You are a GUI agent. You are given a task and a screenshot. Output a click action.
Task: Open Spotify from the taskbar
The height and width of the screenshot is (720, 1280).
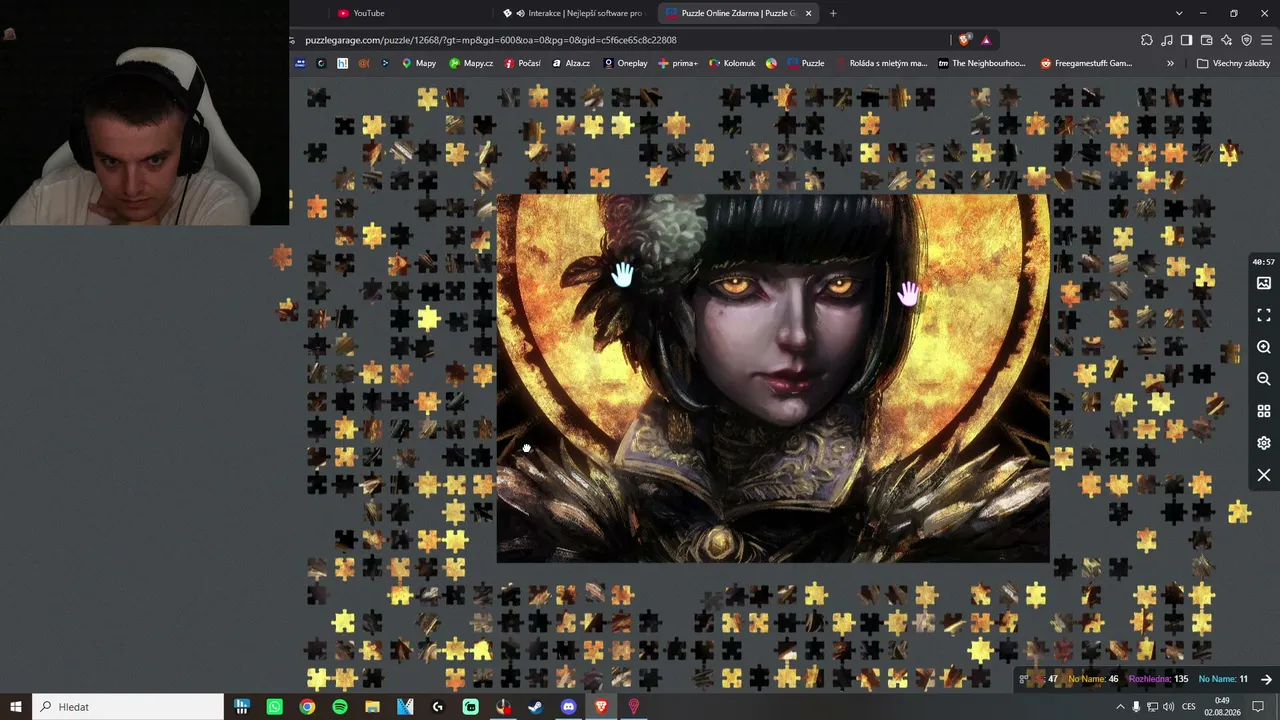point(340,707)
